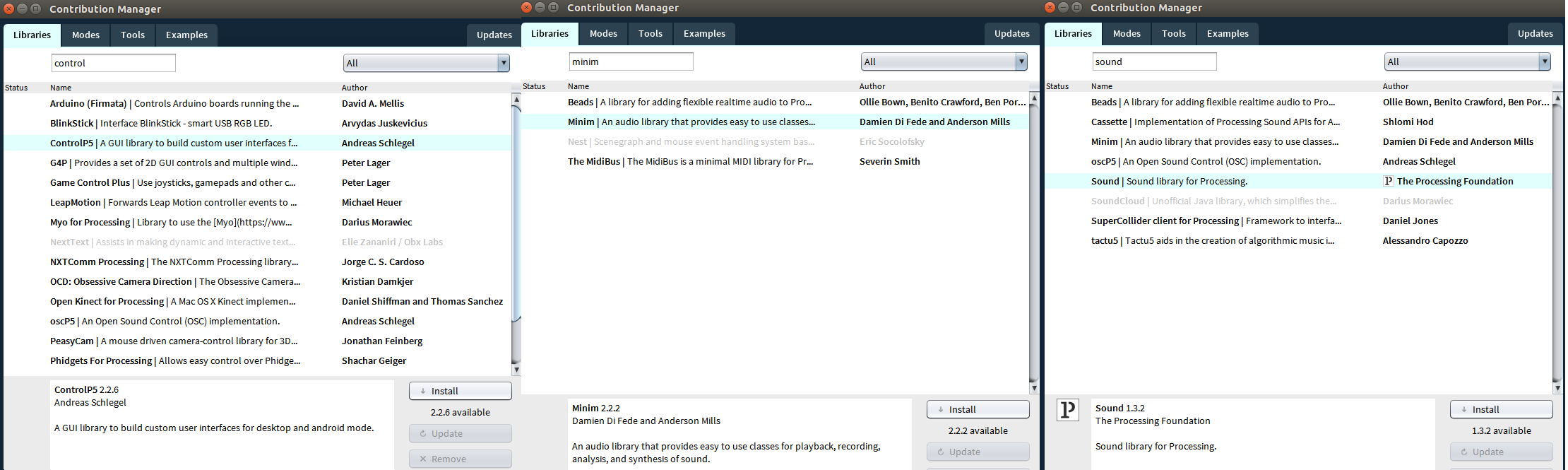Screen dimensions: 1568x470
Task: Select the ControlP5 library row
Action: click(257, 143)
